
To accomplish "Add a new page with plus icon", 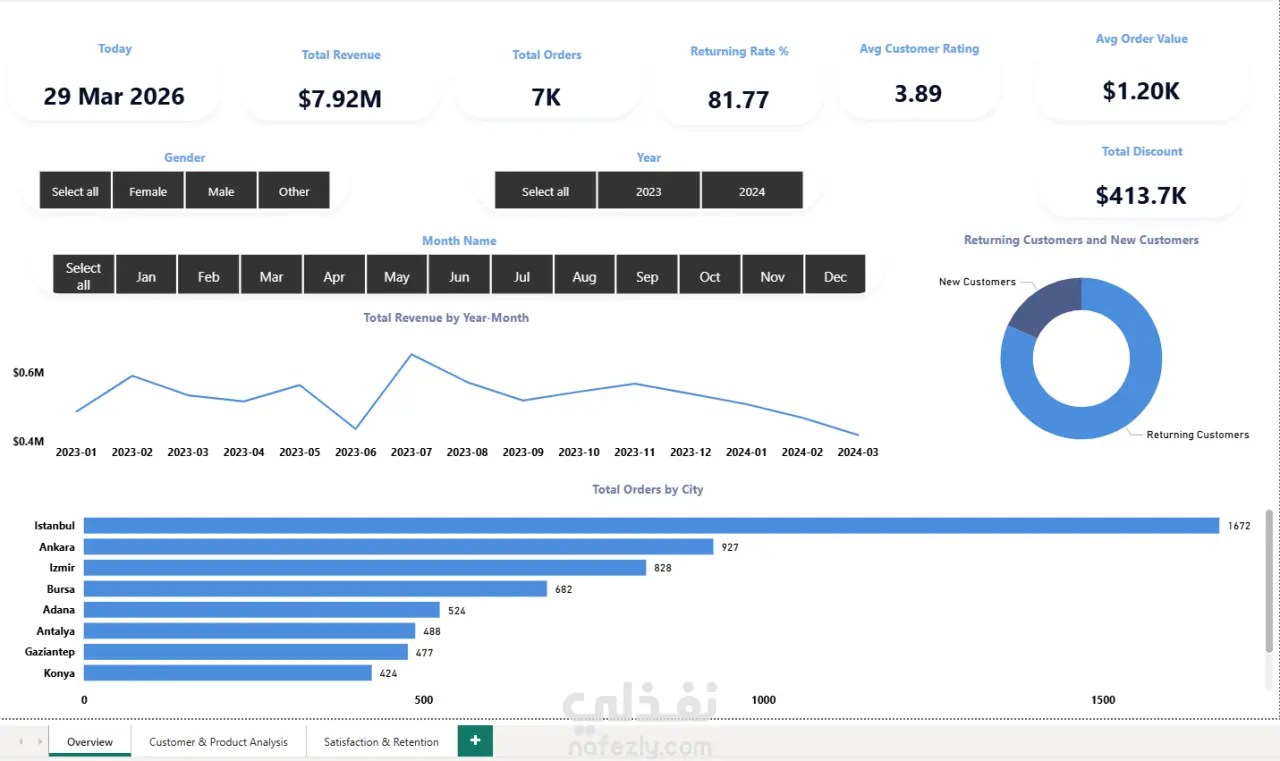I will click(475, 741).
